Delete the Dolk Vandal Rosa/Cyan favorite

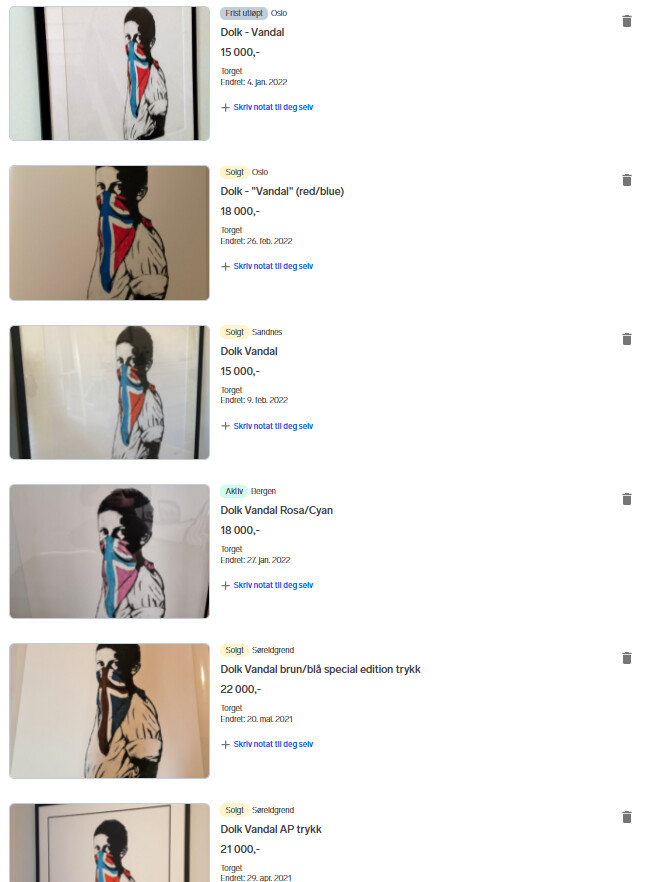(627, 499)
